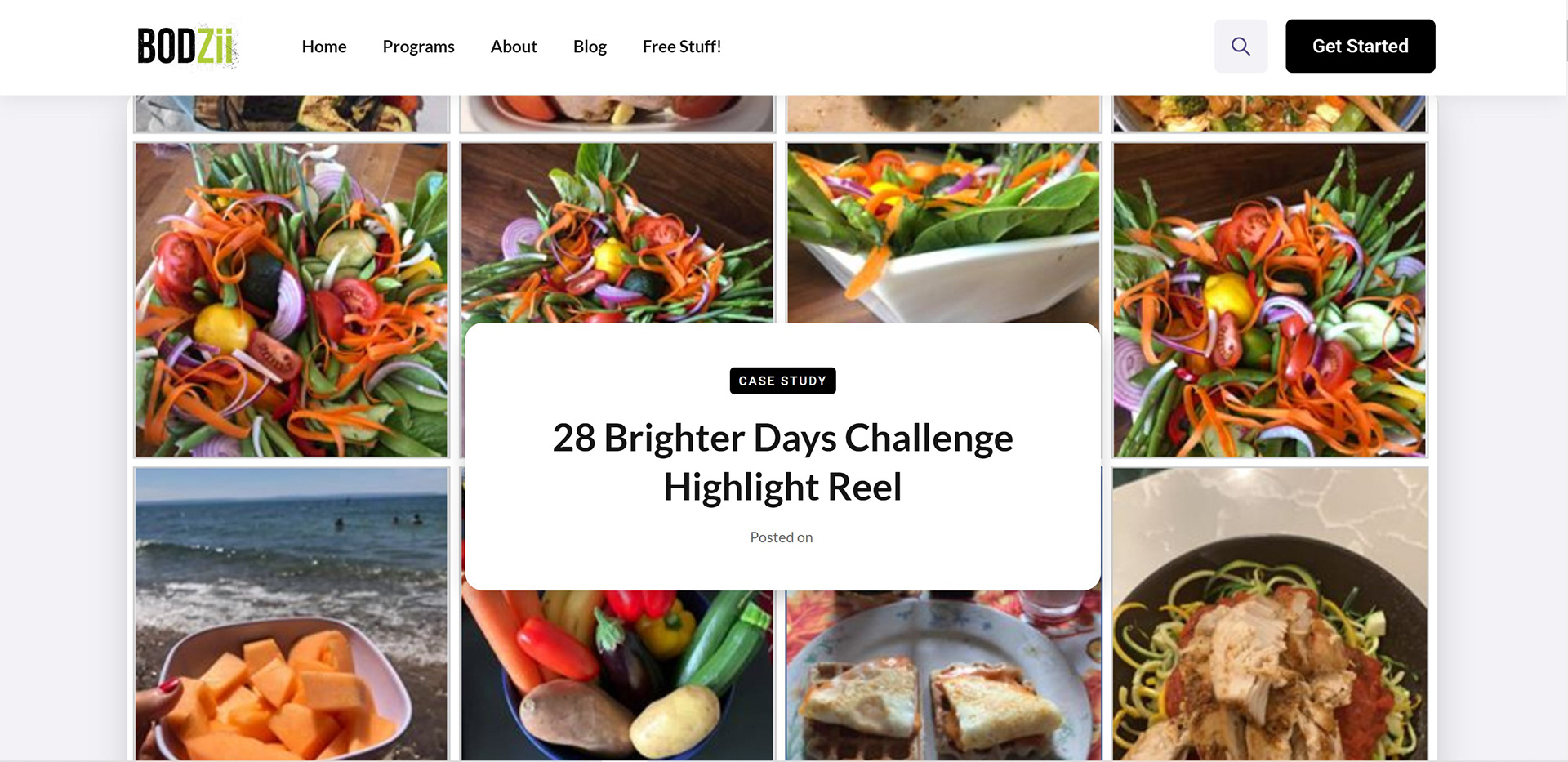Image resolution: width=1568 pixels, height=762 pixels.
Task: Select the Free Stuff! menu item
Action: tap(682, 47)
